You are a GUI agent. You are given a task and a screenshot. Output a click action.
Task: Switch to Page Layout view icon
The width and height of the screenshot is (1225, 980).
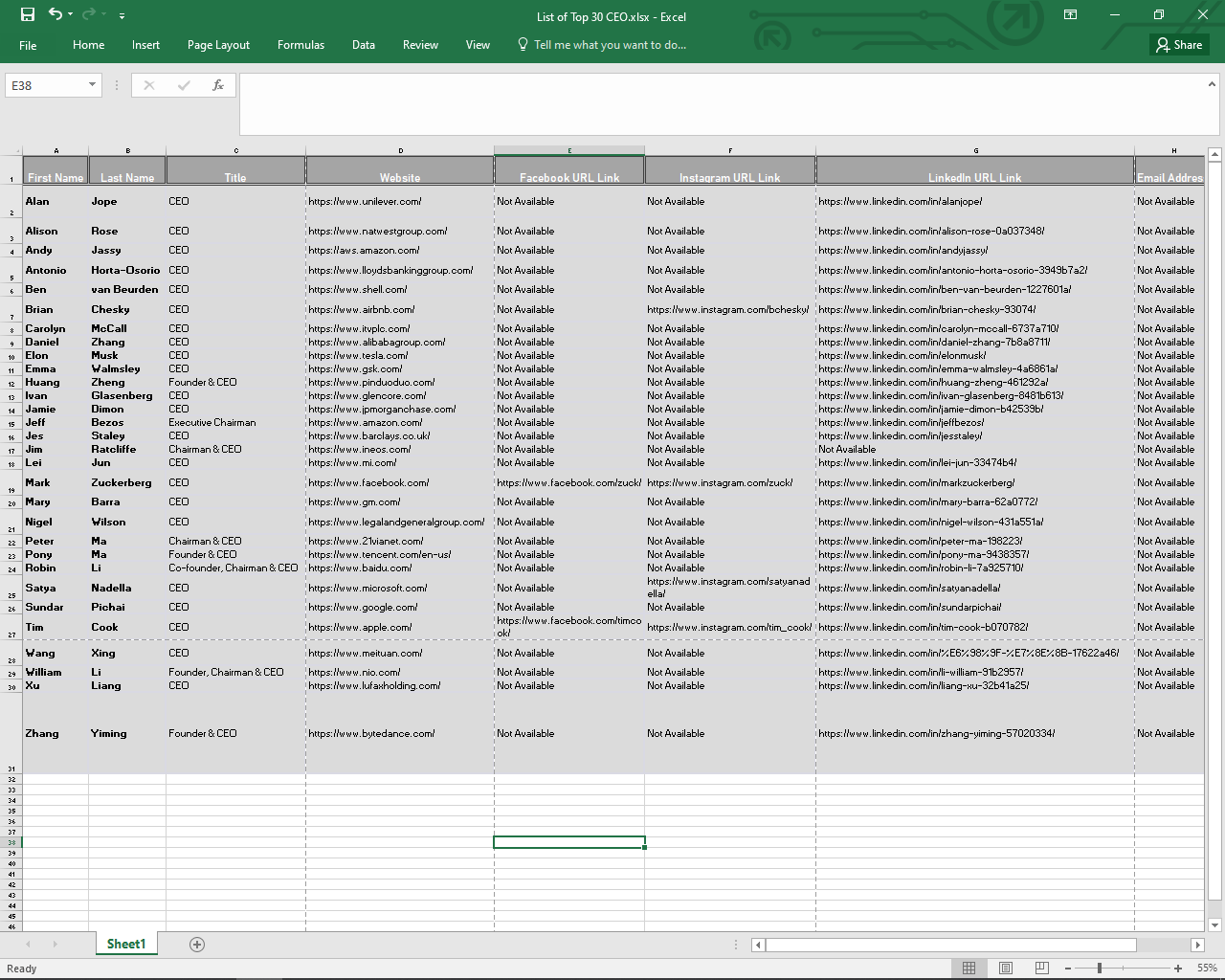coord(1006,969)
